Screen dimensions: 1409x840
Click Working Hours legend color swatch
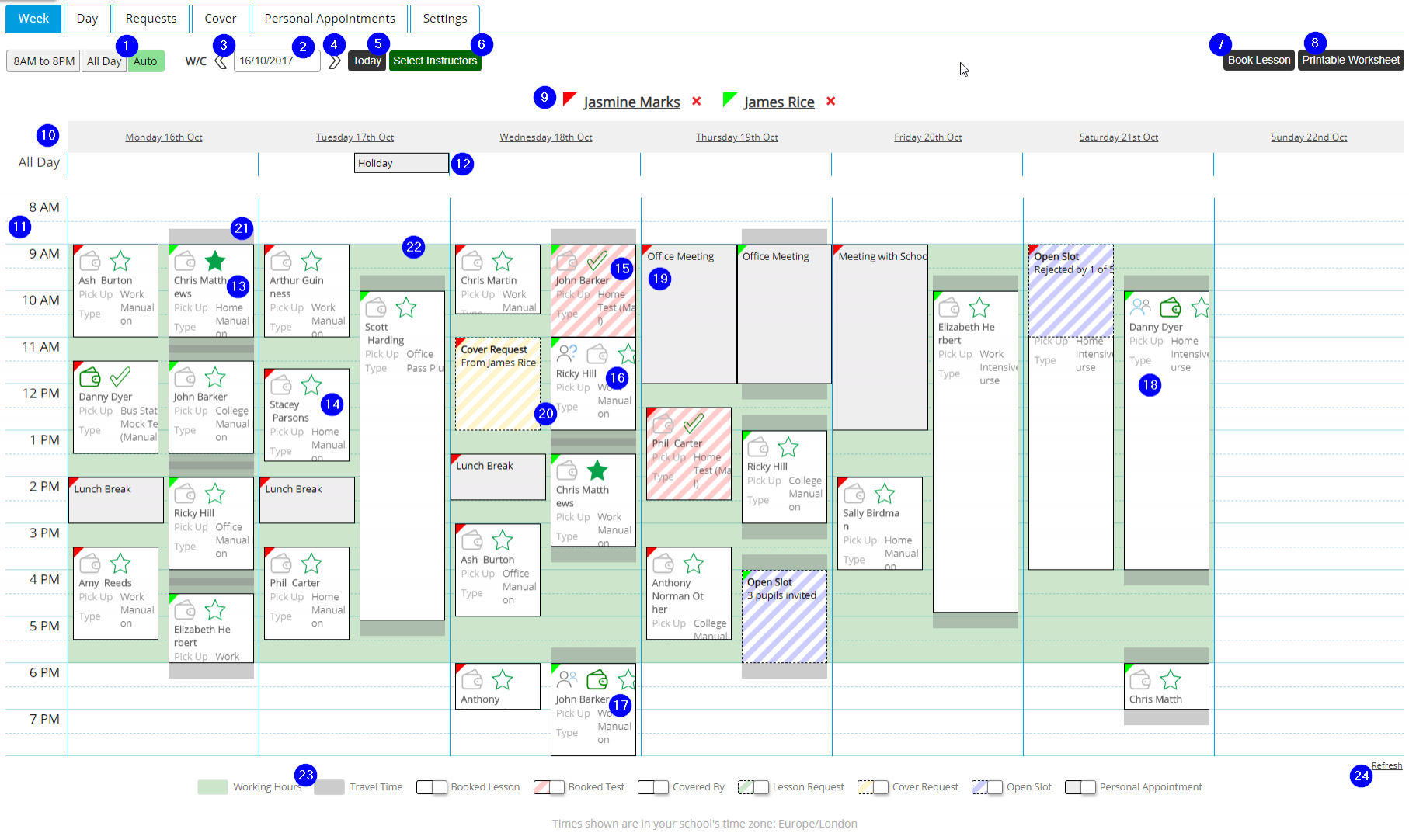coord(213,787)
